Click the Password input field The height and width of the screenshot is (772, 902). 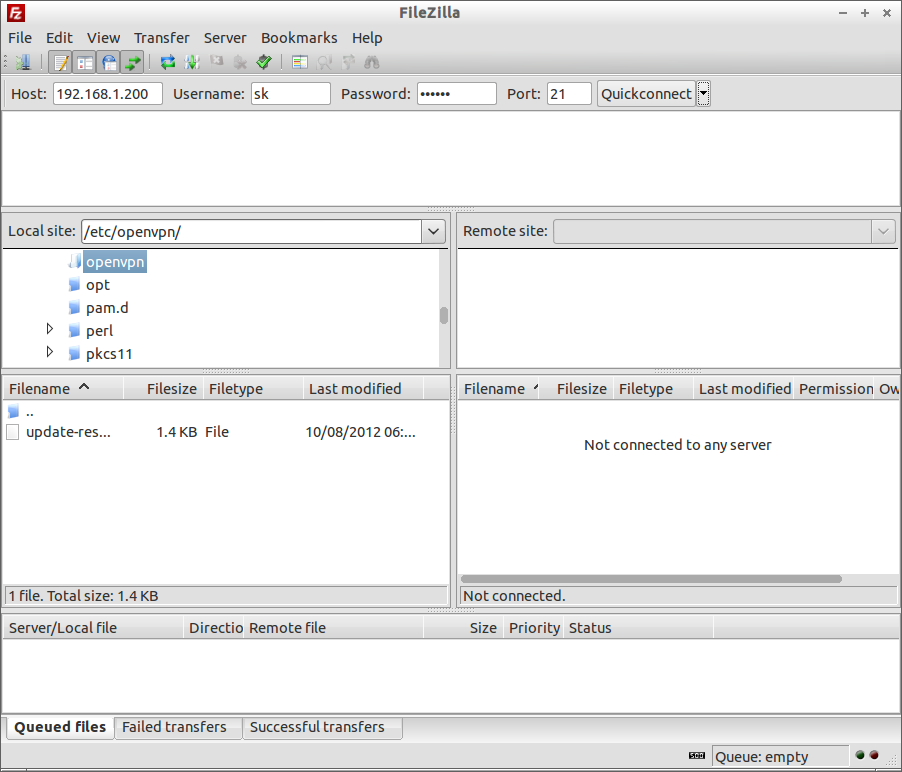coord(457,93)
